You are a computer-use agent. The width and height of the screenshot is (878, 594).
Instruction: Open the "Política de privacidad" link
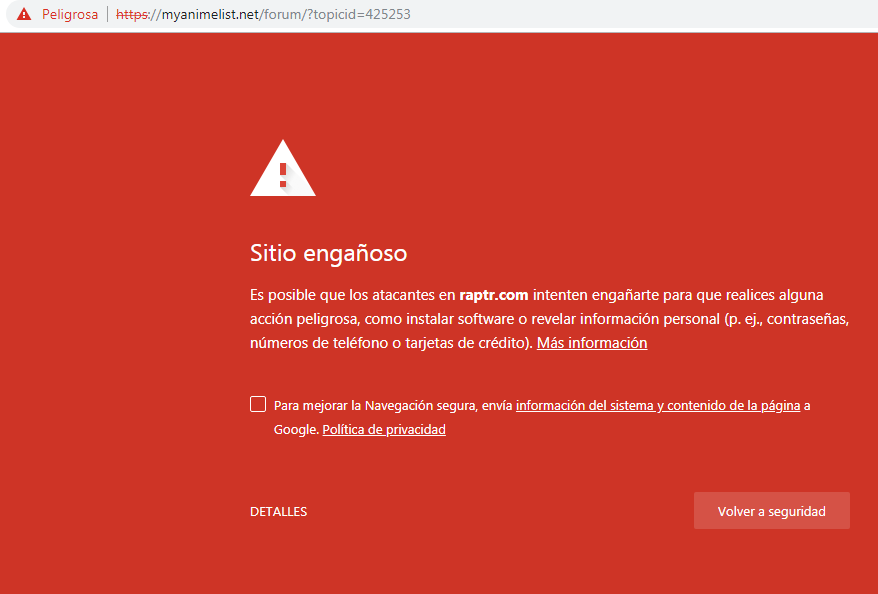click(x=384, y=429)
